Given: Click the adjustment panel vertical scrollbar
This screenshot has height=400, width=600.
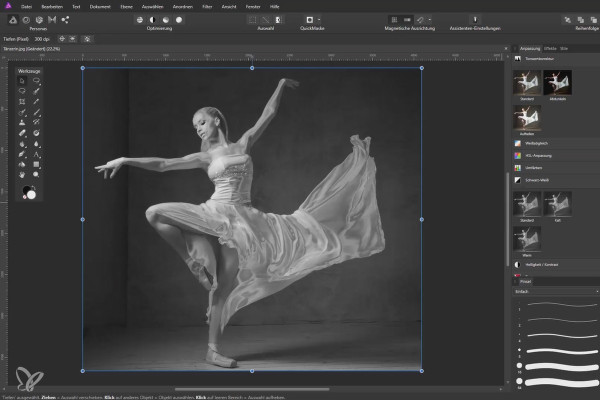Looking at the screenshot, I should point(508,218).
